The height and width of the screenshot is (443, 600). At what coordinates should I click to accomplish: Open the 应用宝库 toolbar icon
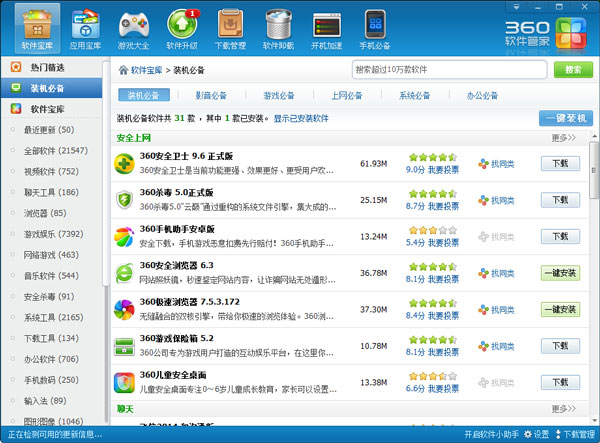click(x=85, y=29)
